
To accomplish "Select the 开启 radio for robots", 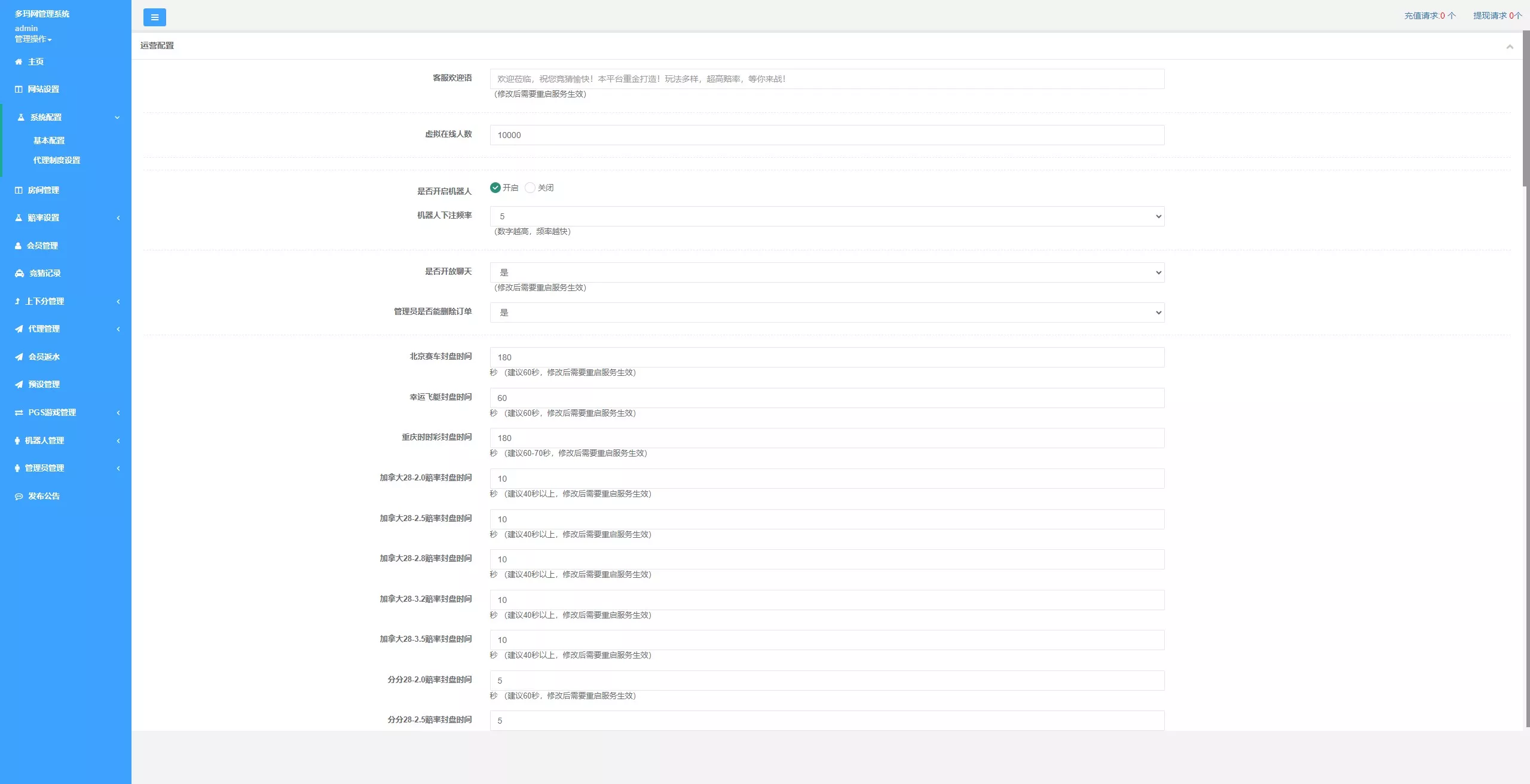I will pos(495,188).
